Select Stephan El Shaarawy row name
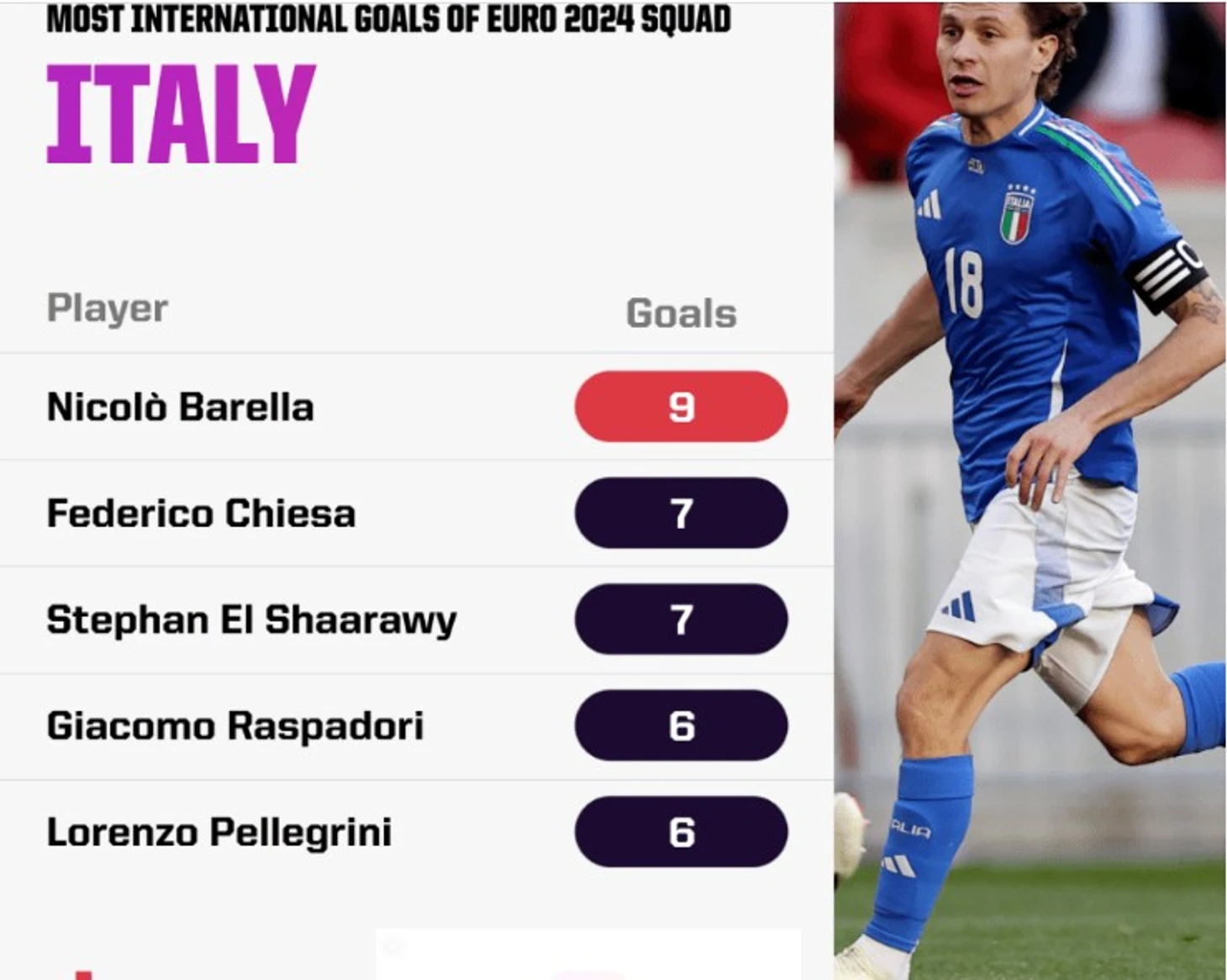This screenshot has height=980, width=1227. [x=252, y=620]
